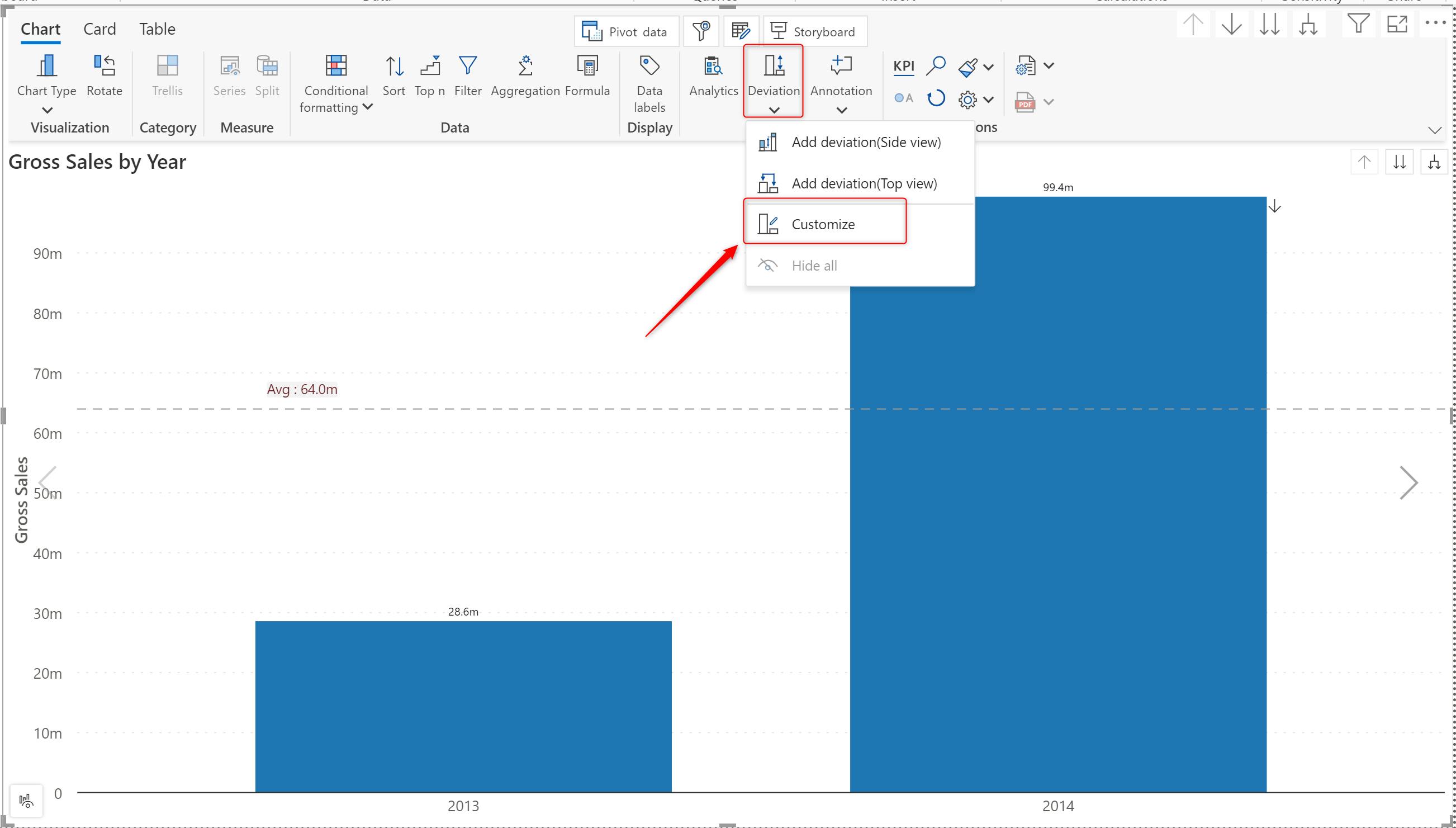Switch to the Table tab

coord(157,29)
